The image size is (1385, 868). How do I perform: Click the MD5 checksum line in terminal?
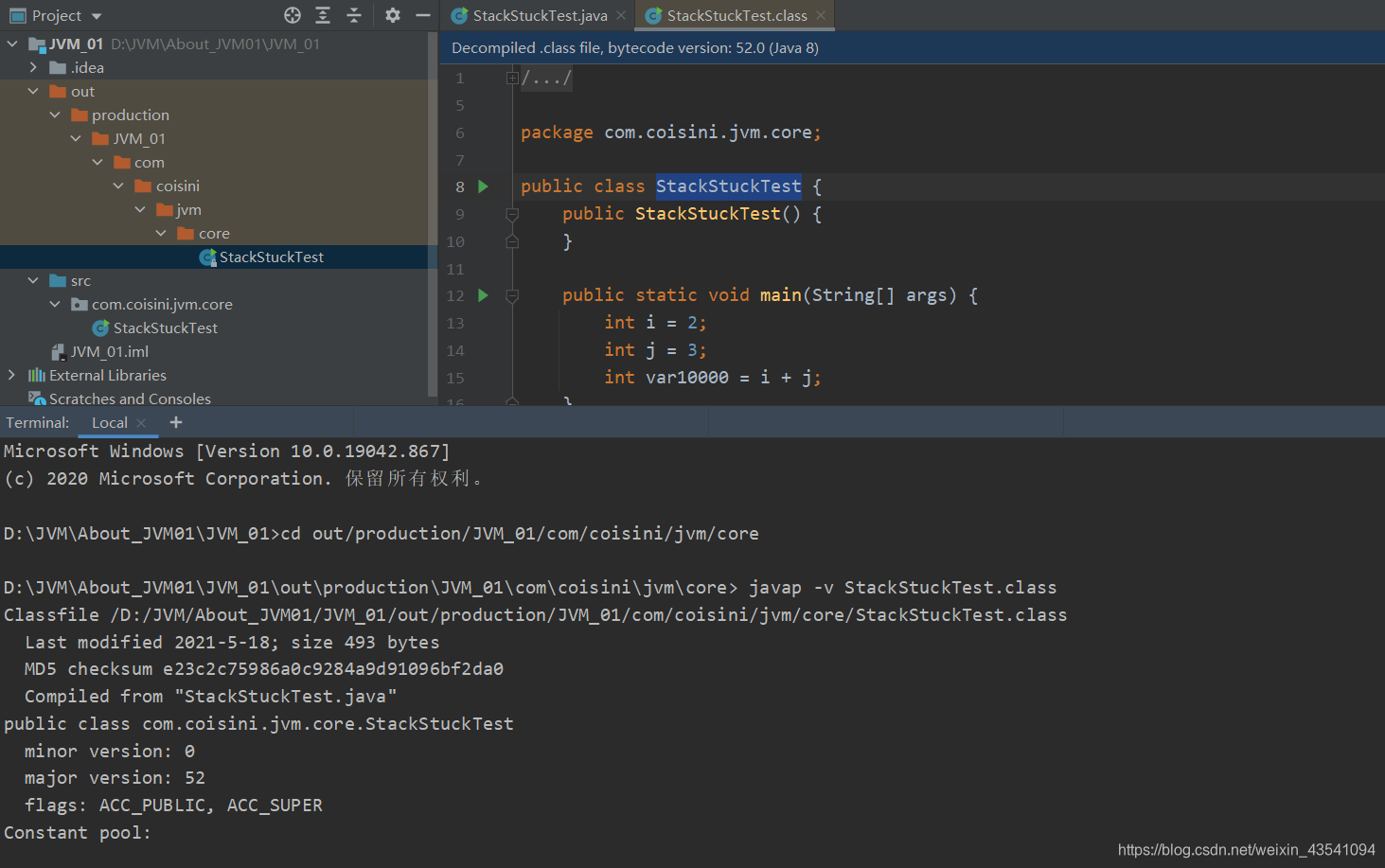(264, 669)
